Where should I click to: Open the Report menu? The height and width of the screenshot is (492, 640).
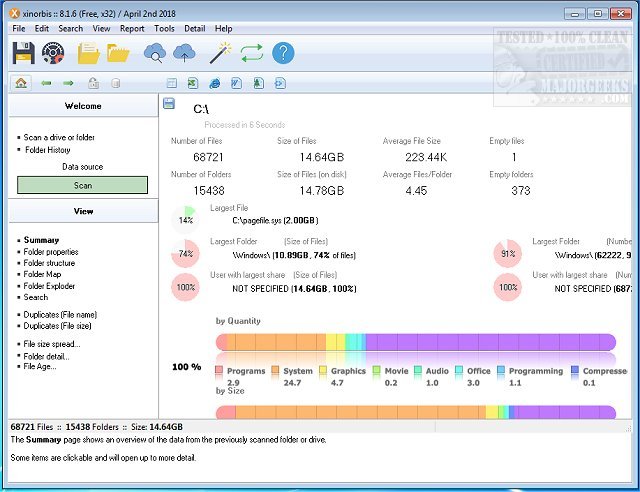pos(132,29)
